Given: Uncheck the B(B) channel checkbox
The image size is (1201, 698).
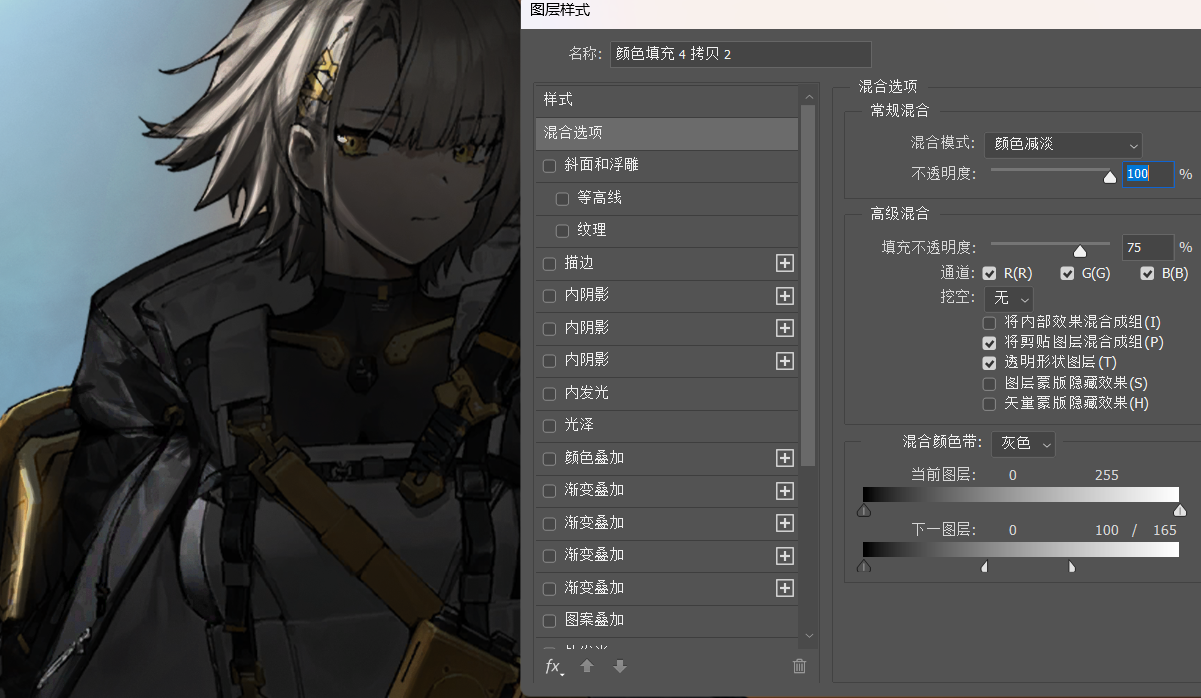Looking at the screenshot, I should click(1147, 273).
